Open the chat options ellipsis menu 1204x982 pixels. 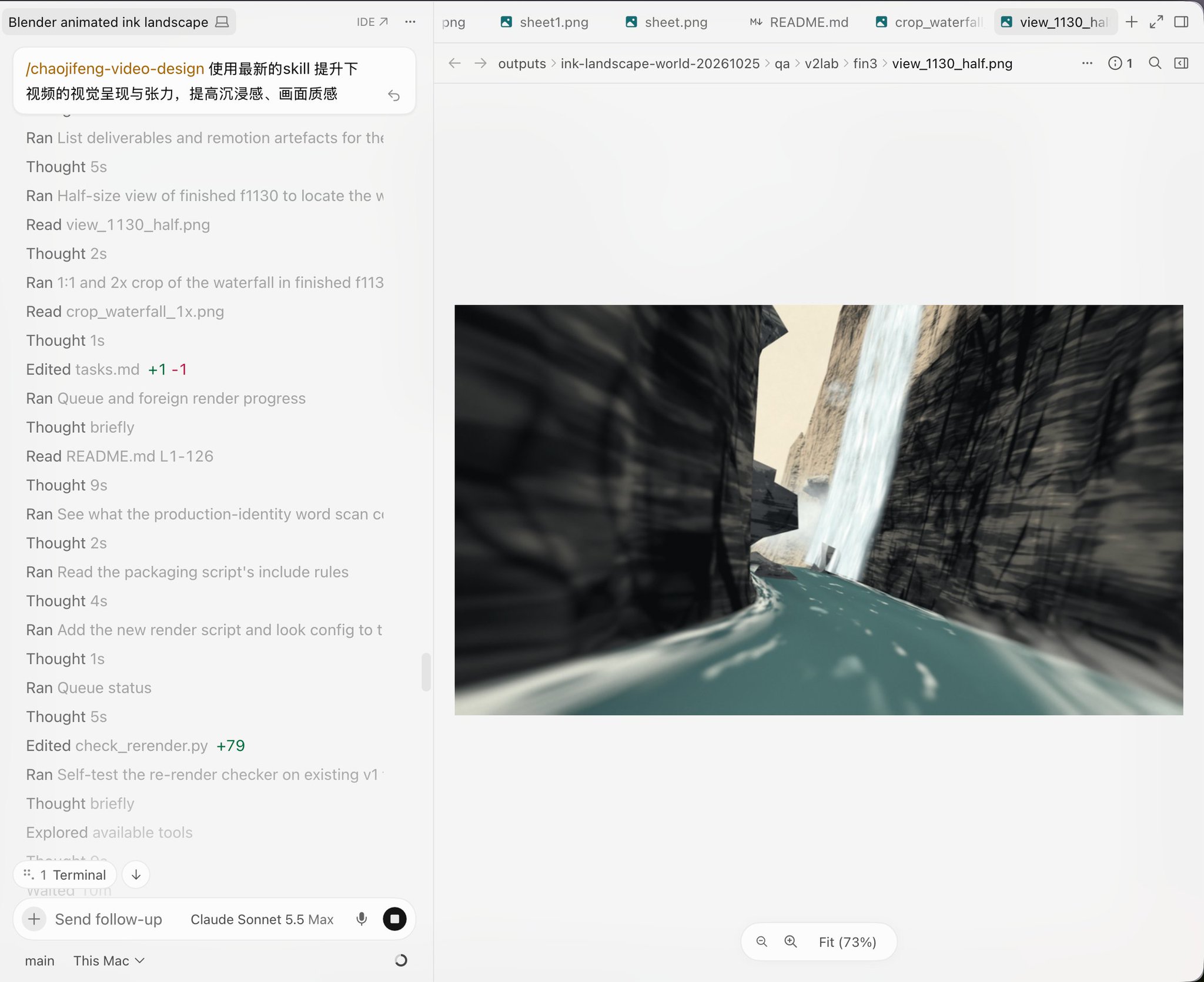[x=410, y=22]
